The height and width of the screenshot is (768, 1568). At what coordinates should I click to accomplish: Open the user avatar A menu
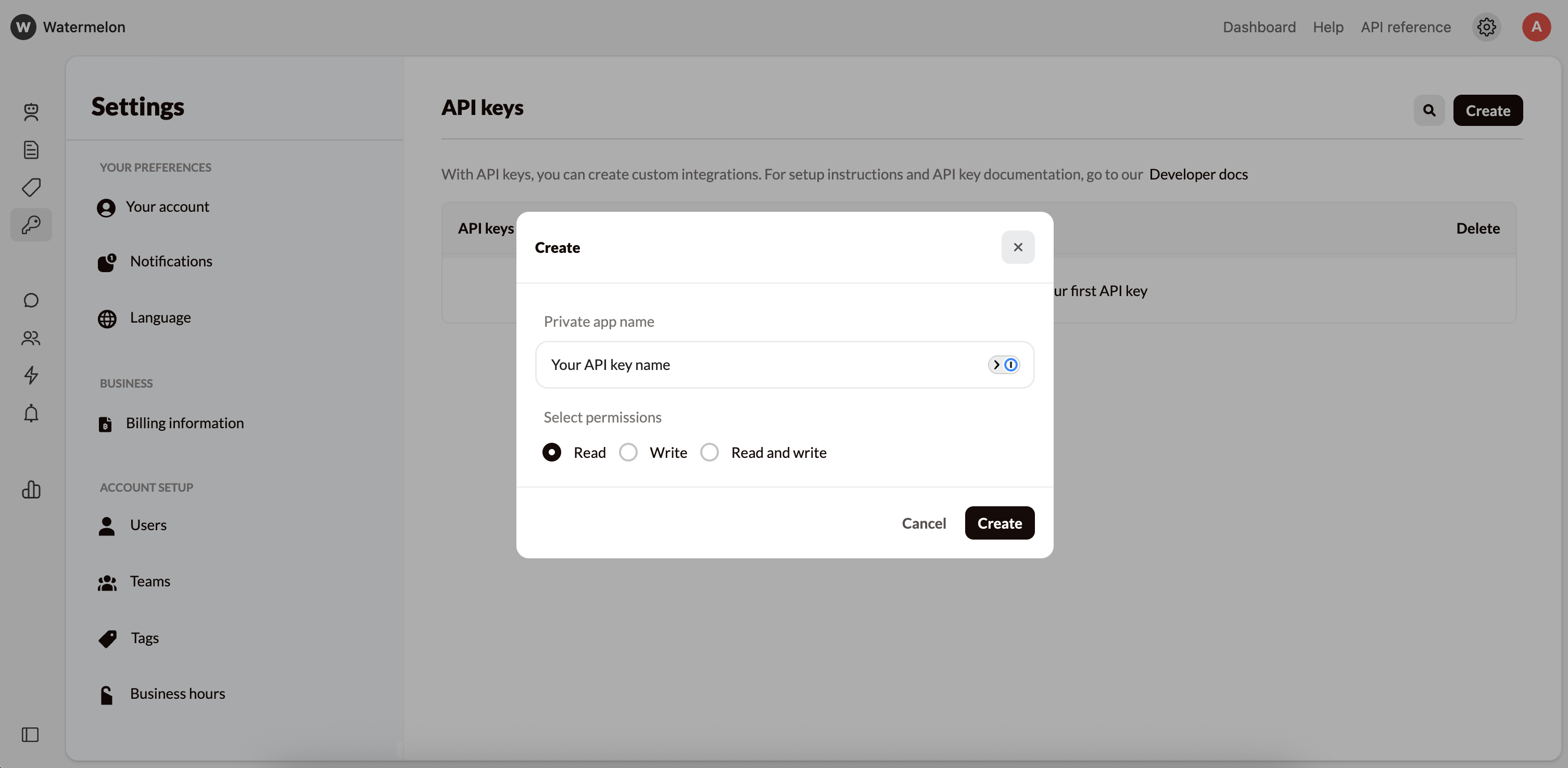pos(1536,27)
